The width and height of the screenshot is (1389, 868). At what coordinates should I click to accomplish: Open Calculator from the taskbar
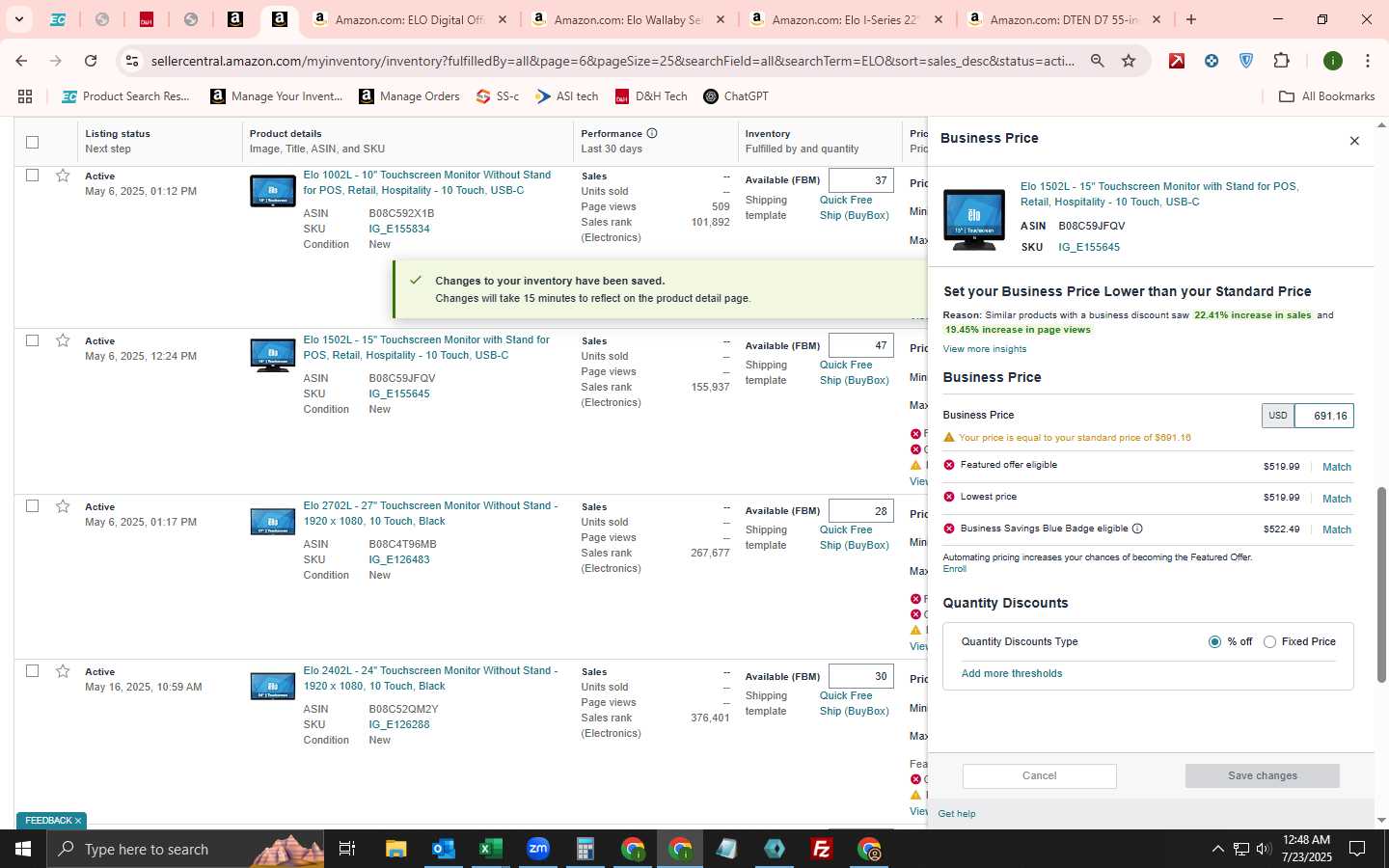pos(585,849)
